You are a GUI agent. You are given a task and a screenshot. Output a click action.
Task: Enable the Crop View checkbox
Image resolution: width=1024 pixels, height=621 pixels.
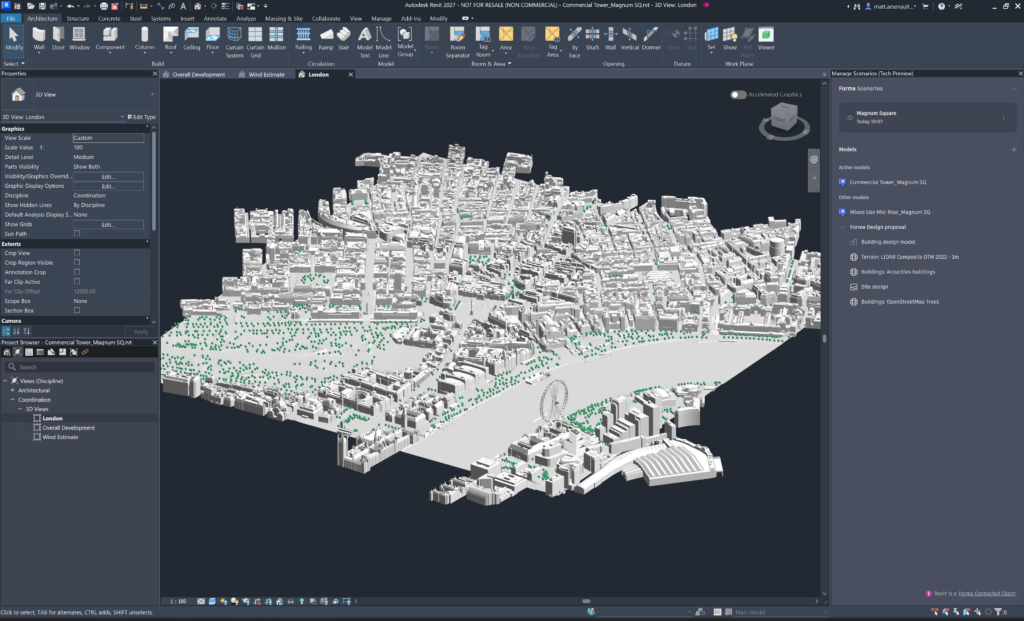pyautogui.click(x=77, y=253)
